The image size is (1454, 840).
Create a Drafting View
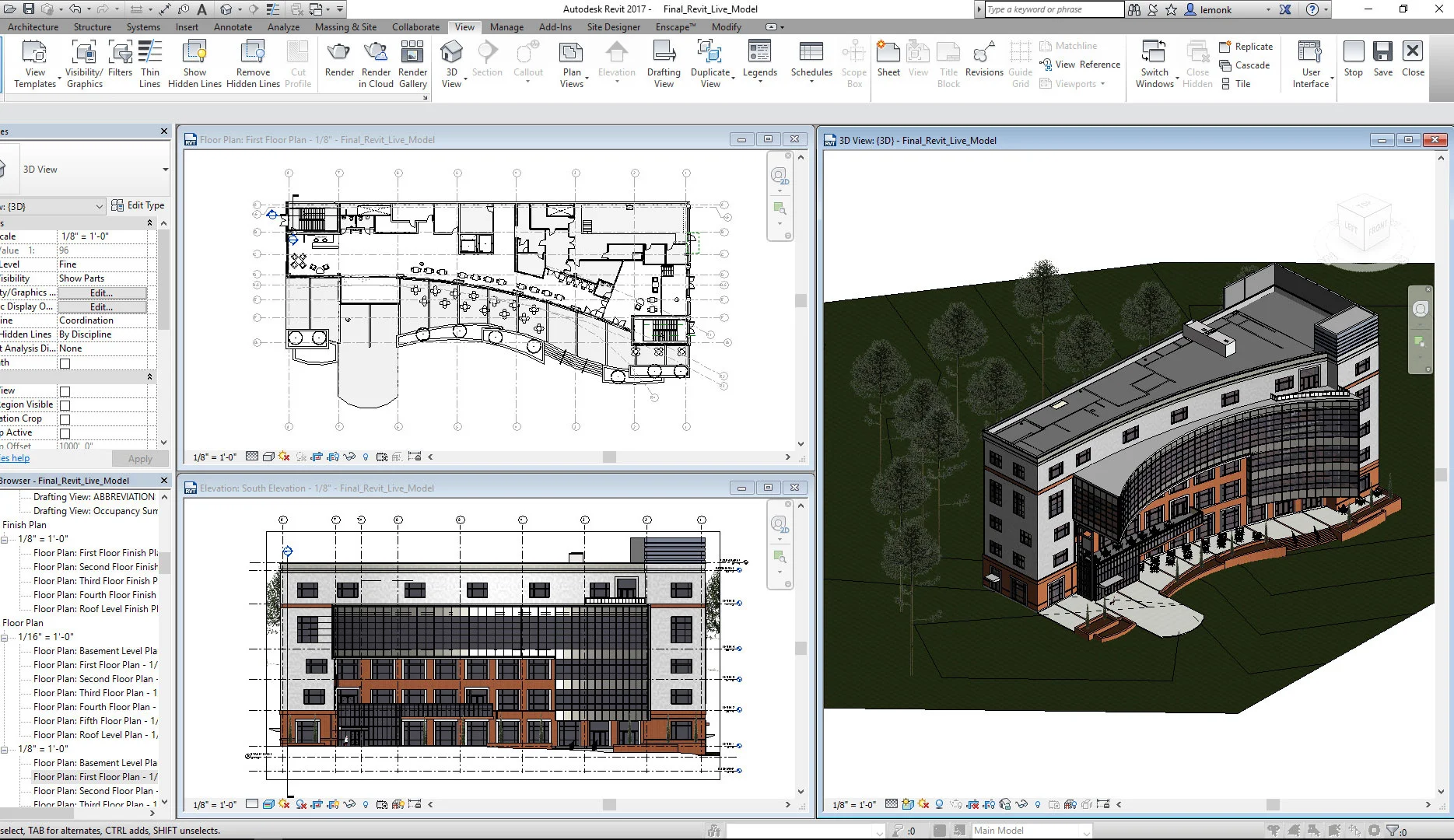tap(664, 64)
